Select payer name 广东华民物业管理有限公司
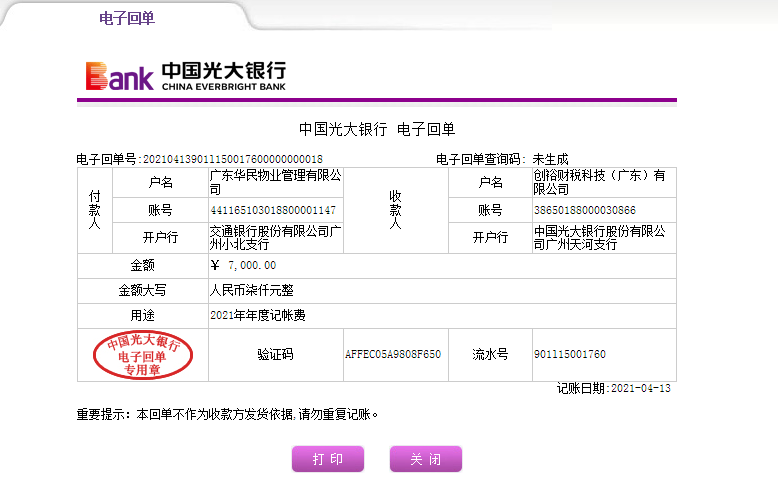This screenshot has width=778, height=503. click(x=275, y=182)
